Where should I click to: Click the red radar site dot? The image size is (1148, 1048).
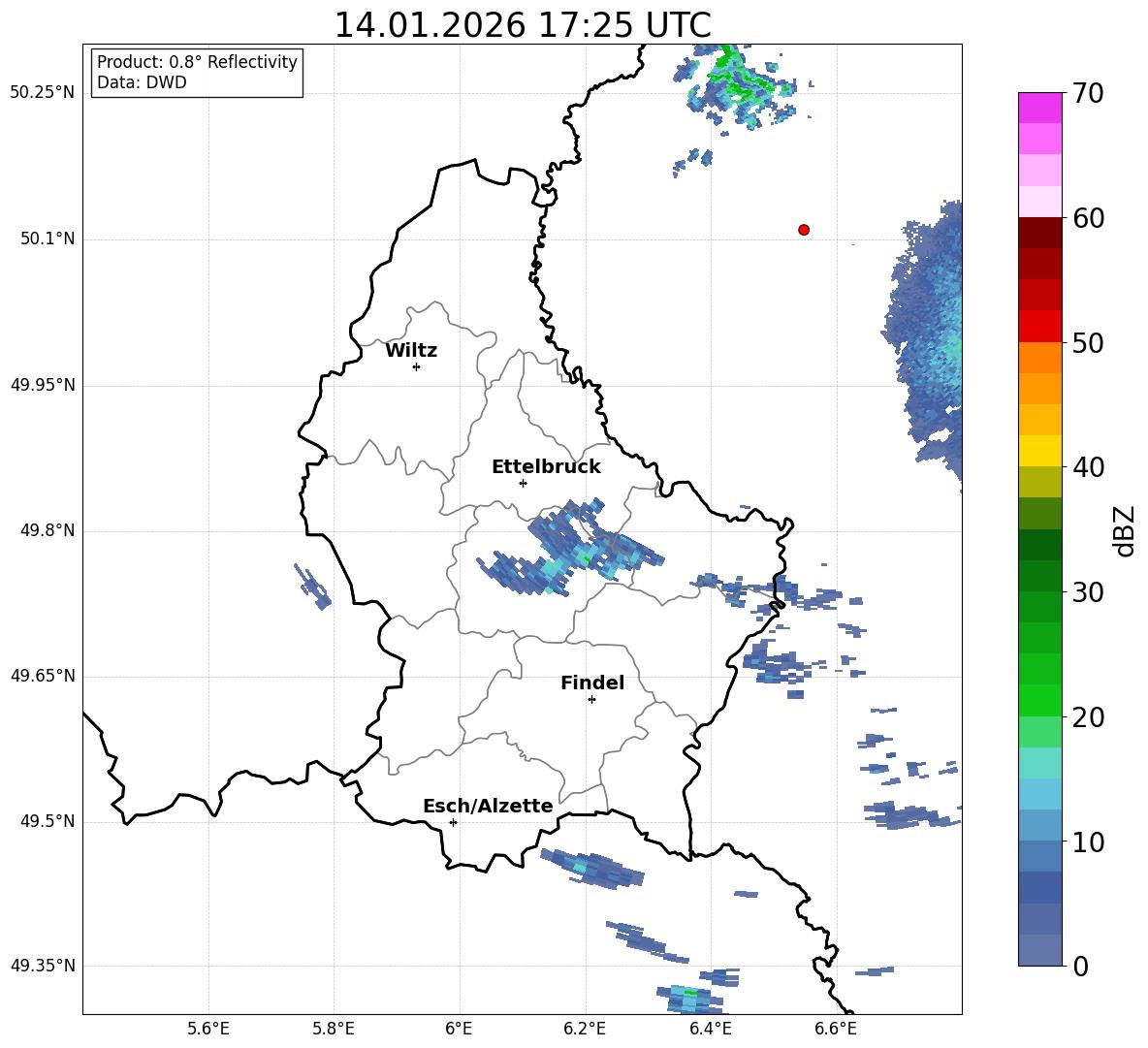[x=804, y=230]
